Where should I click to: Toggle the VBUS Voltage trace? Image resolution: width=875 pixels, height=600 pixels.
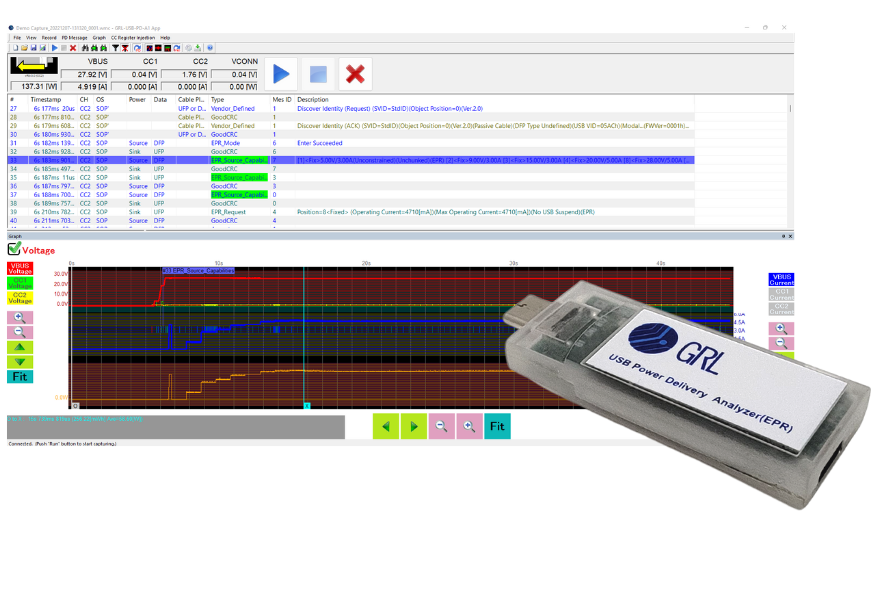pyautogui.click(x=19, y=268)
